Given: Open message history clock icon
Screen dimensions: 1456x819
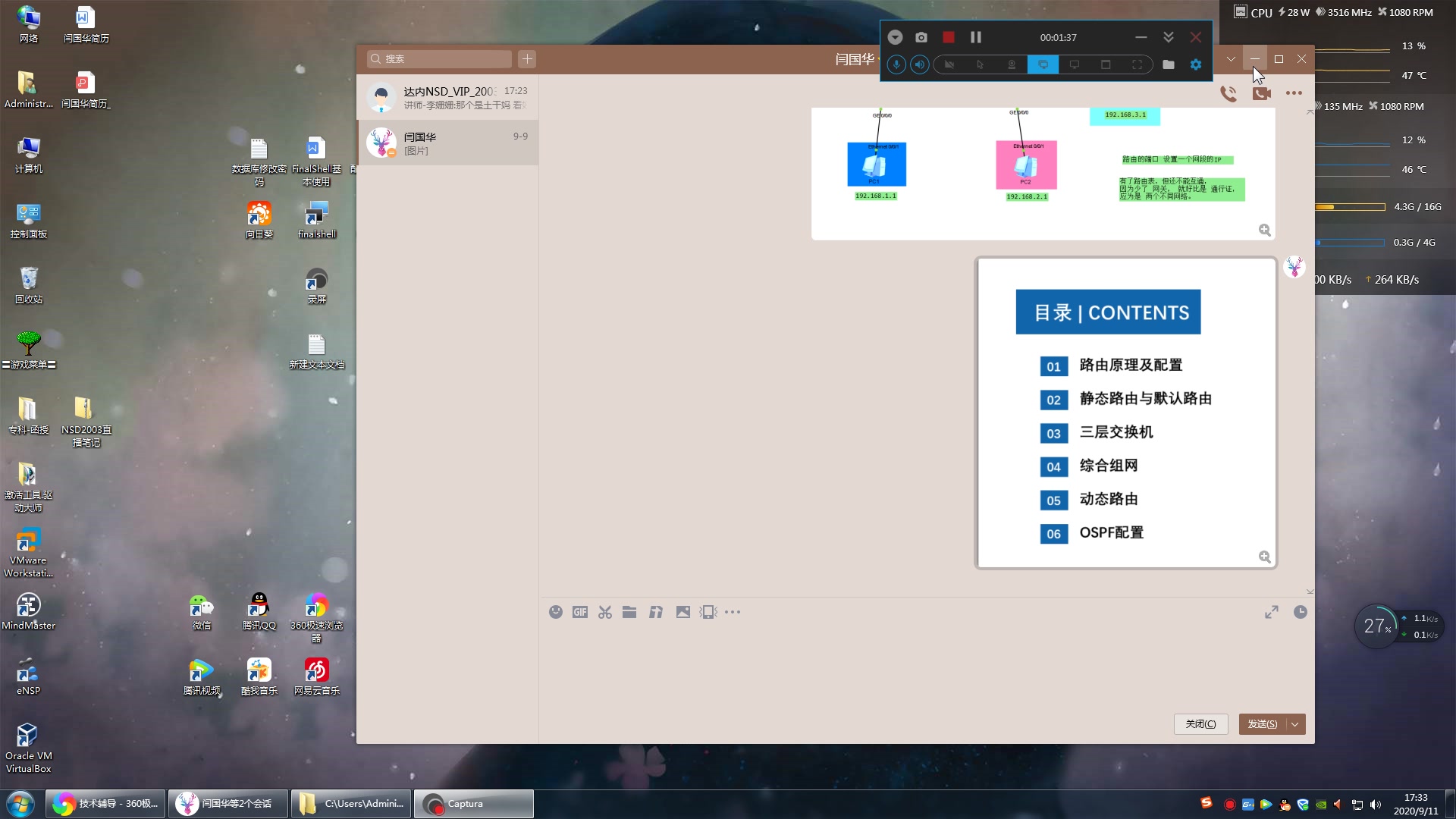Looking at the screenshot, I should coord(1300,612).
